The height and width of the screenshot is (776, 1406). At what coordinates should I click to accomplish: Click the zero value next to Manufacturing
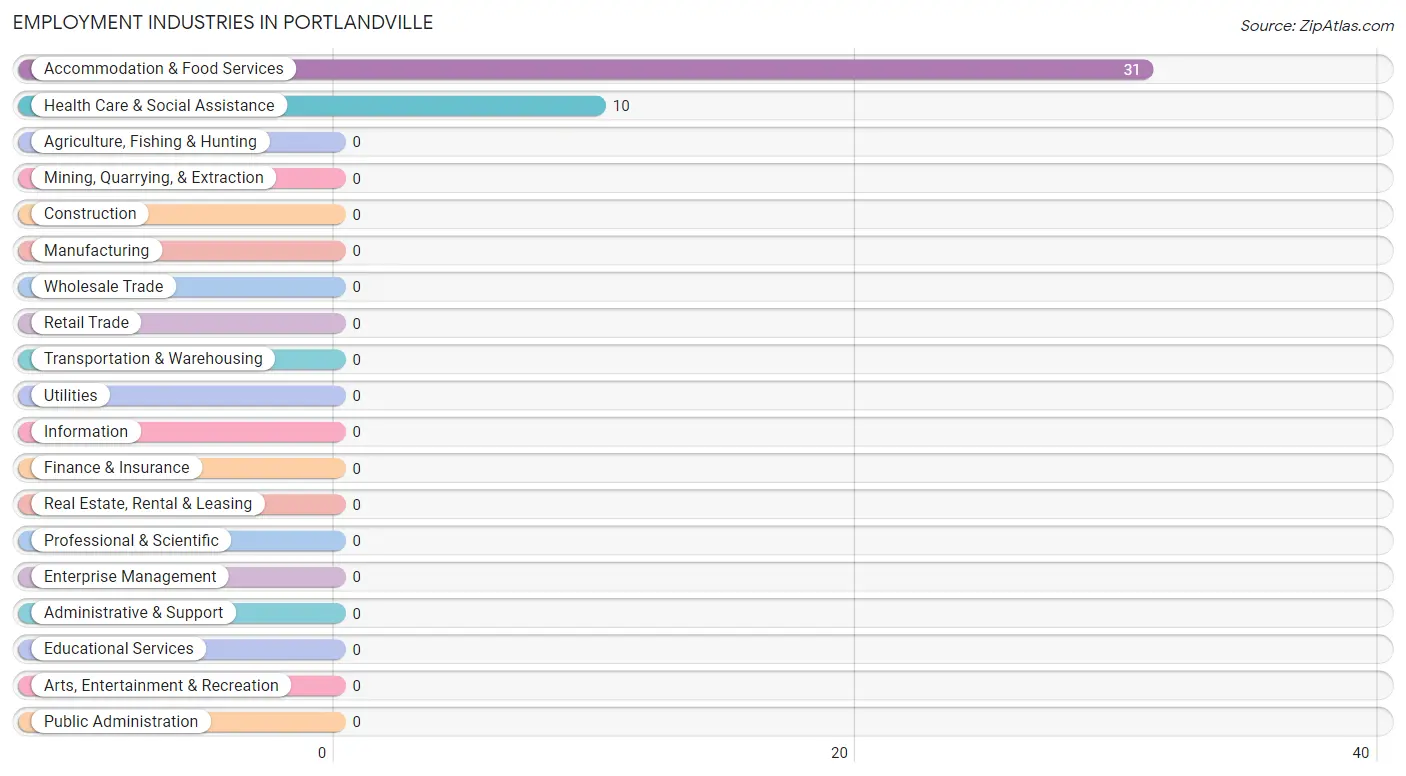[356, 251]
